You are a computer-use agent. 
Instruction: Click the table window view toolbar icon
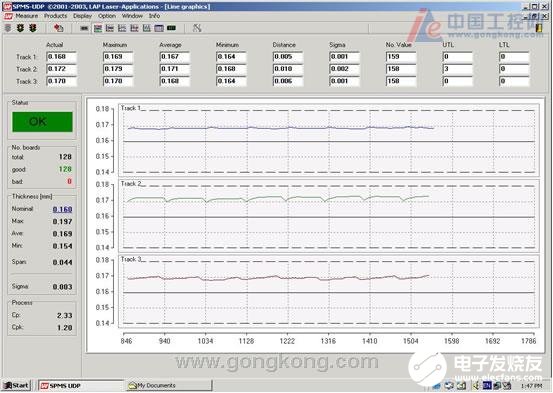(159, 28)
